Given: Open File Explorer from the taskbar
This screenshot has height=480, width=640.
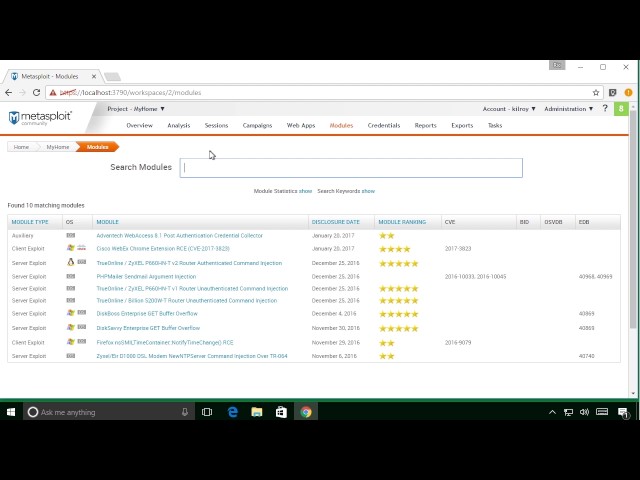Looking at the screenshot, I should pyautogui.click(x=257, y=412).
